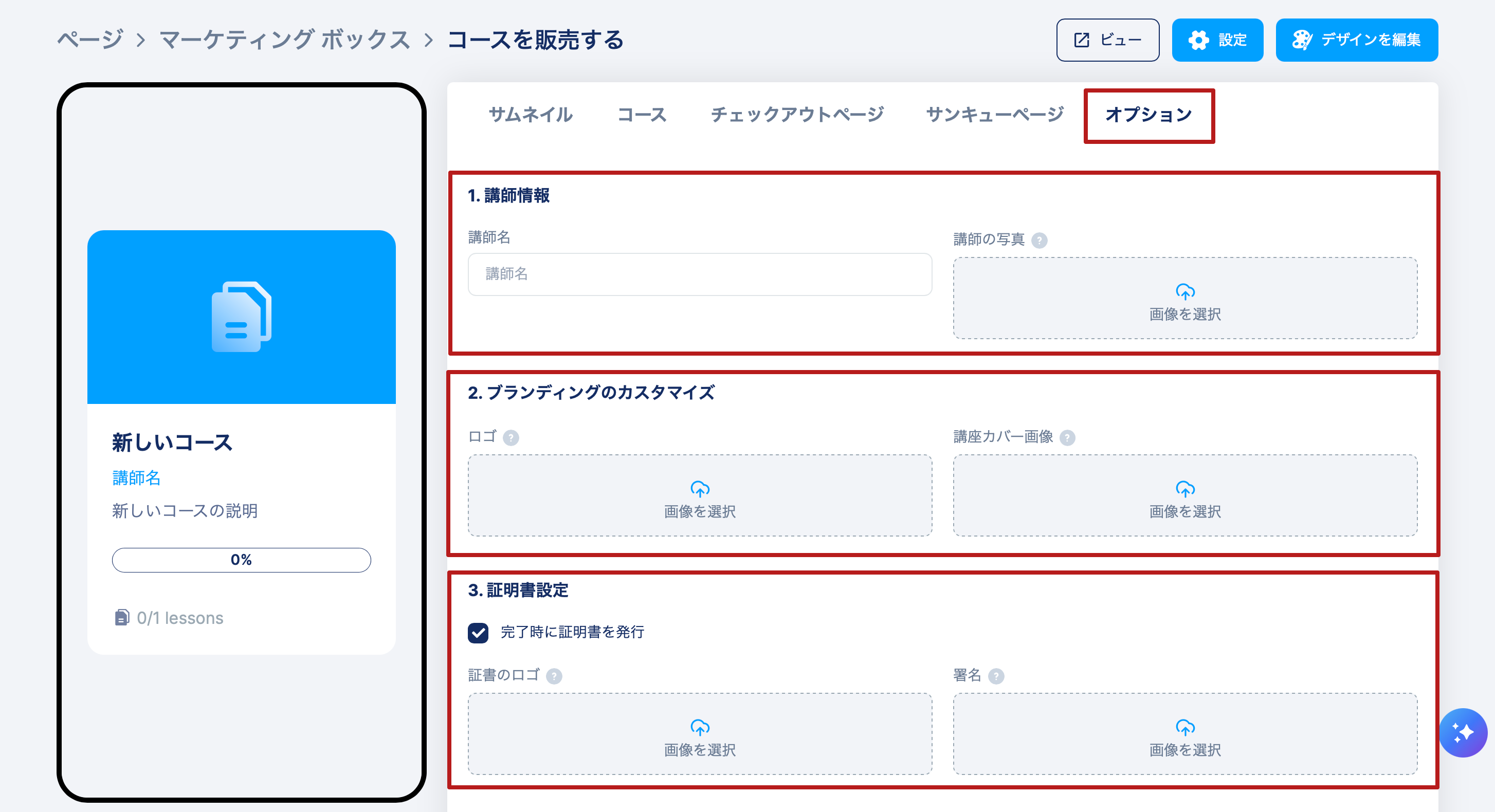
Task: Switch to the サムネイル tab
Action: point(531,114)
